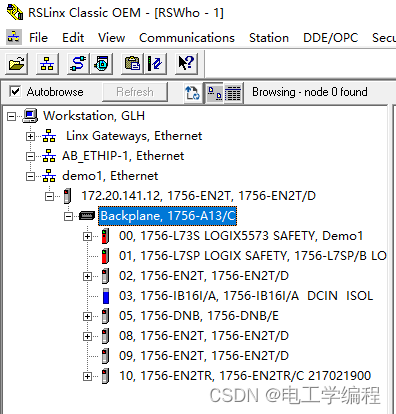Select 'demo1, Ethernet' driver
Screen dimensions: 396x414
coord(110,176)
